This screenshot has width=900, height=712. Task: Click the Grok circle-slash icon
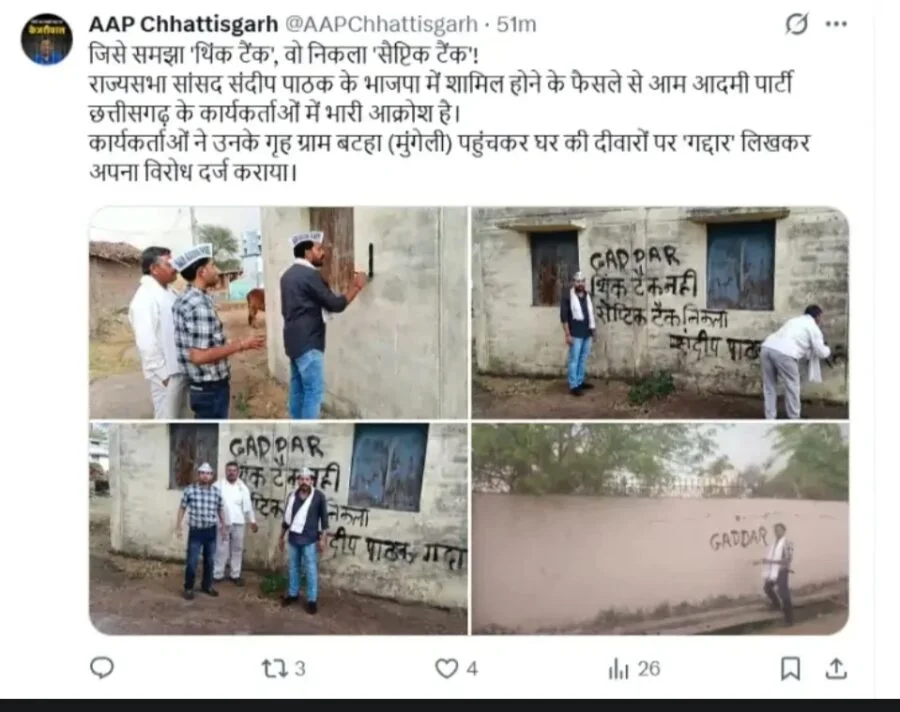[x=797, y=24]
